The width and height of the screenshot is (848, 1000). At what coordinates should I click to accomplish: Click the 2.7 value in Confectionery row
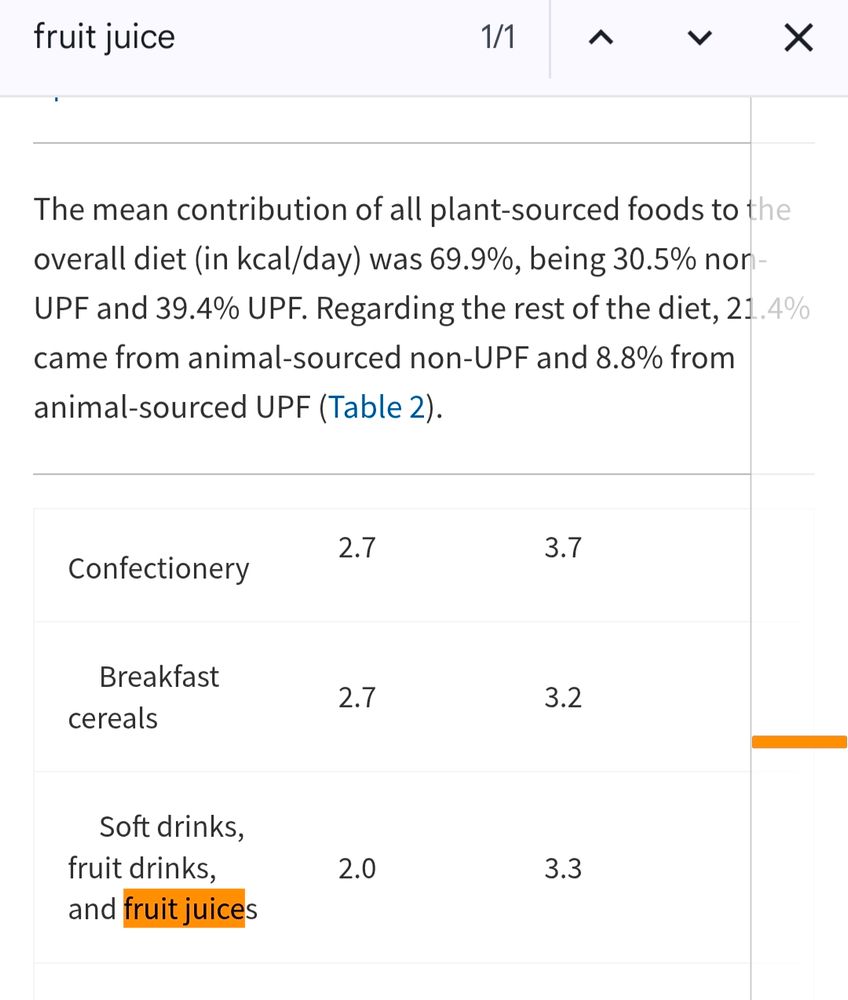pyautogui.click(x=357, y=548)
